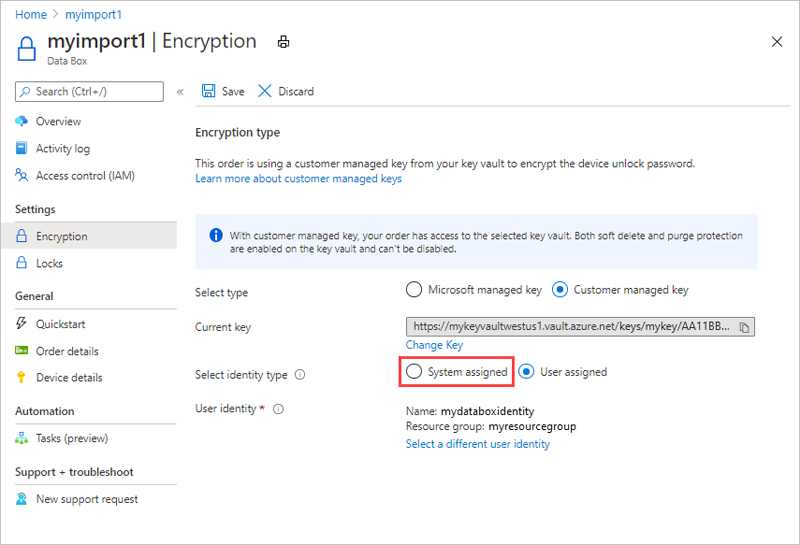Choose System assigned identity type
800x545 pixels.
pos(414,372)
